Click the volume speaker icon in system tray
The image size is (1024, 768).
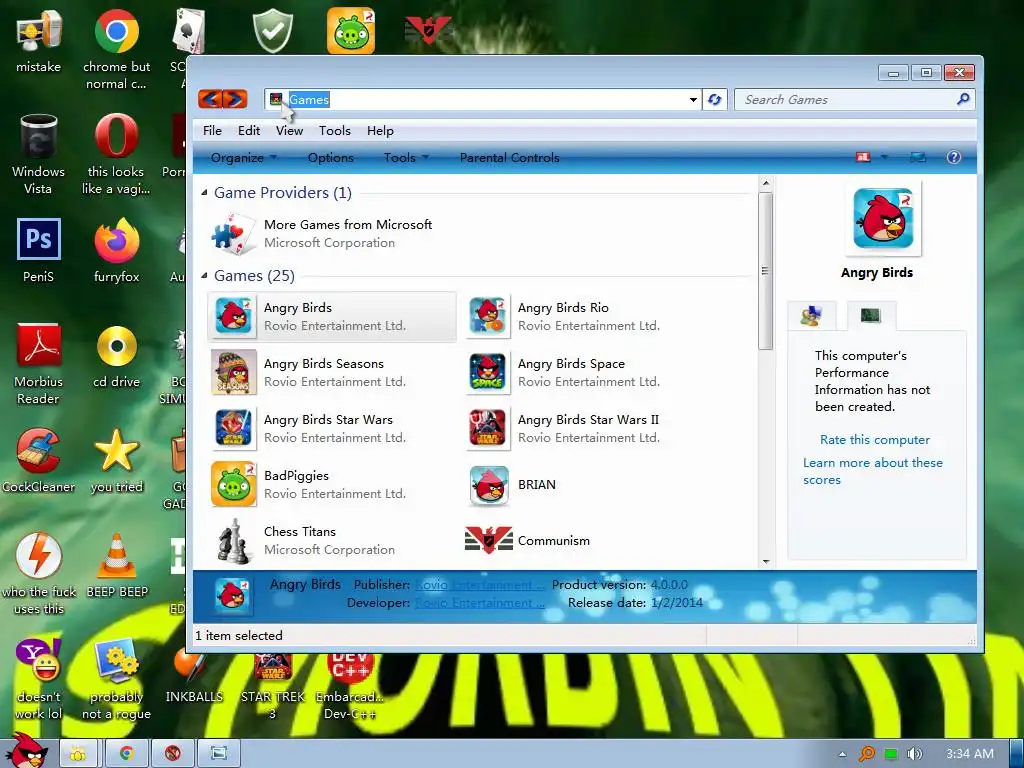pyautogui.click(x=915, y=754)
